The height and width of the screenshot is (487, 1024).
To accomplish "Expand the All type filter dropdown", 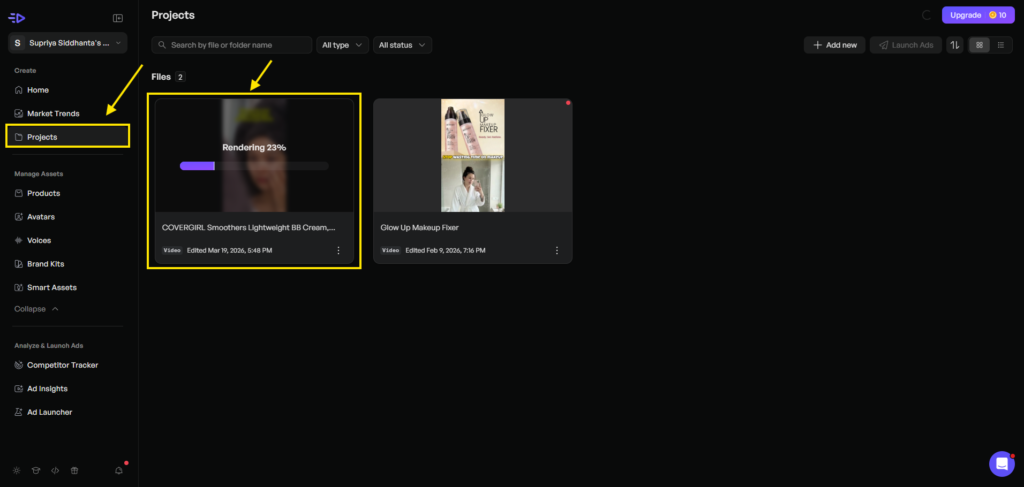I will coord(342,45).
